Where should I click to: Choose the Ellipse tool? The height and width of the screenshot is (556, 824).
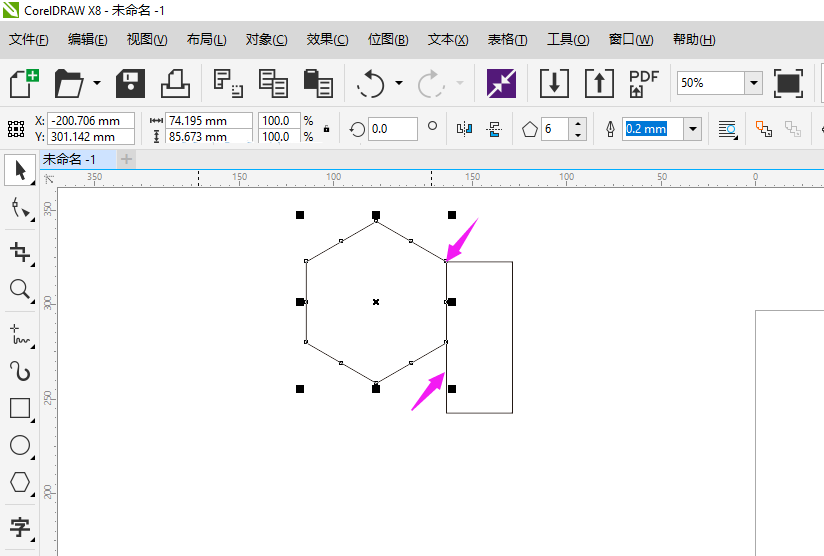(20, 445)
